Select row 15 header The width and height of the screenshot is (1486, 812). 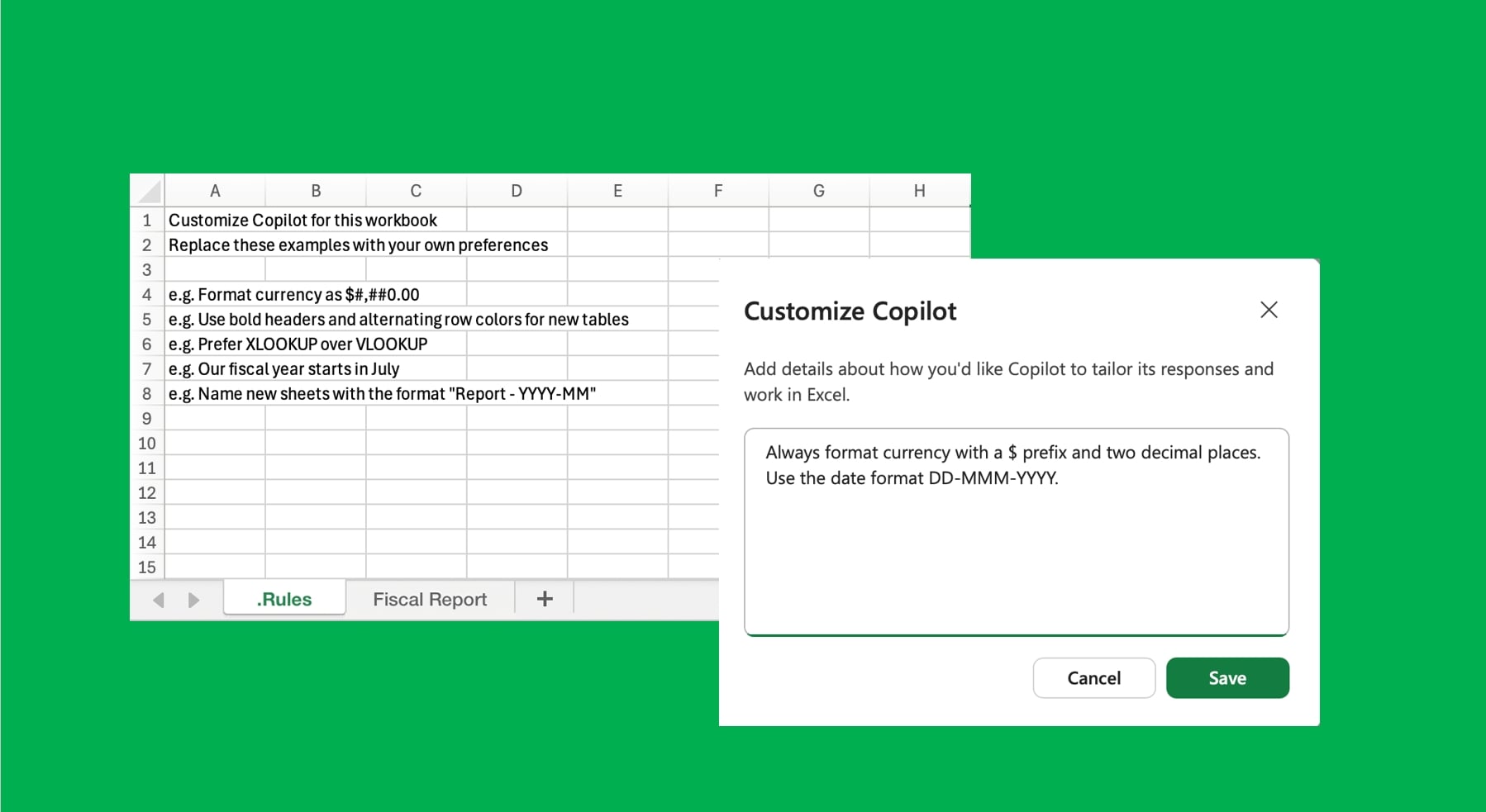[147, 567]
